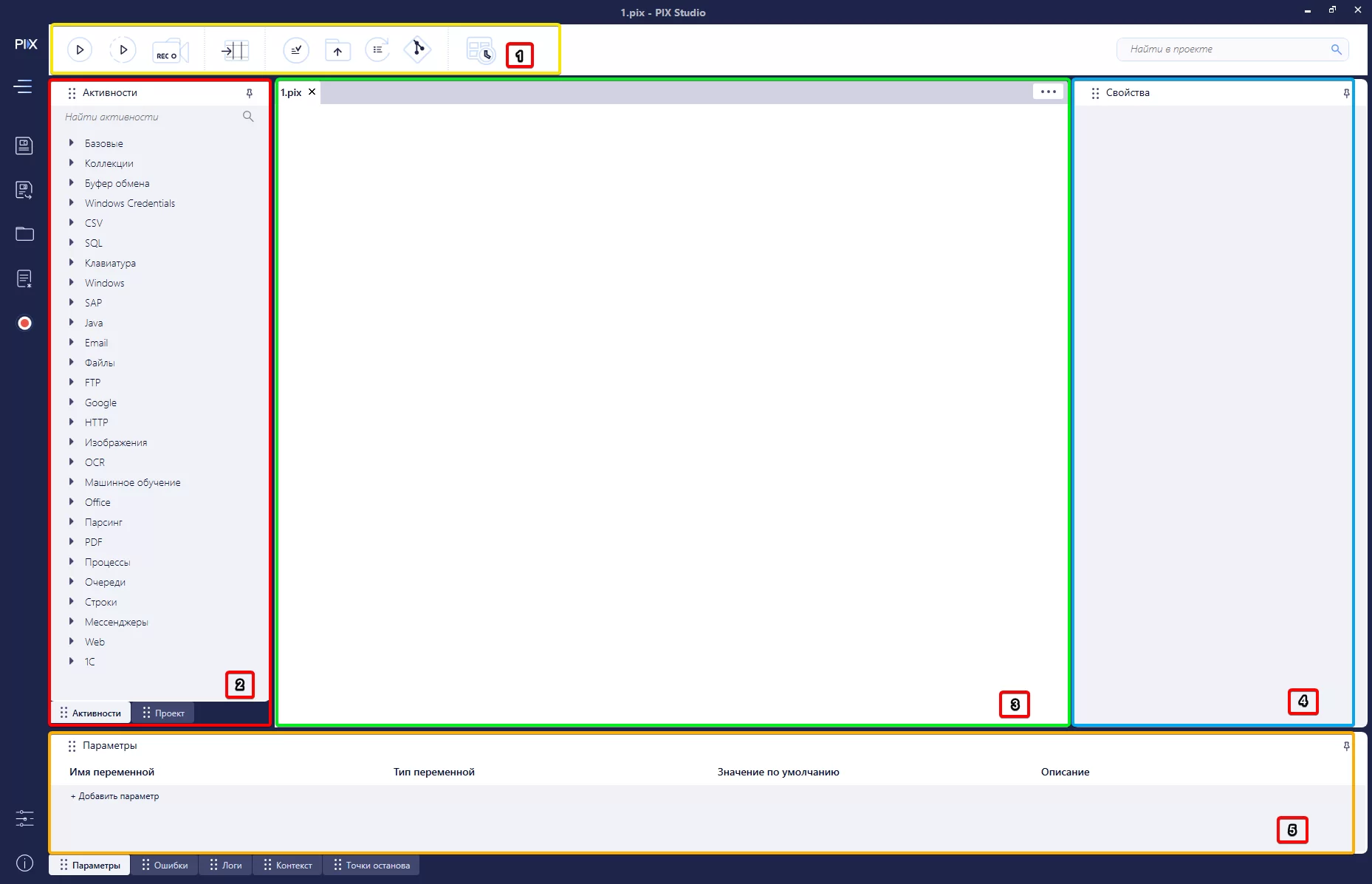Create new script via document-star icon
This screenshot has width=1372, height=884.
point(24,278)
